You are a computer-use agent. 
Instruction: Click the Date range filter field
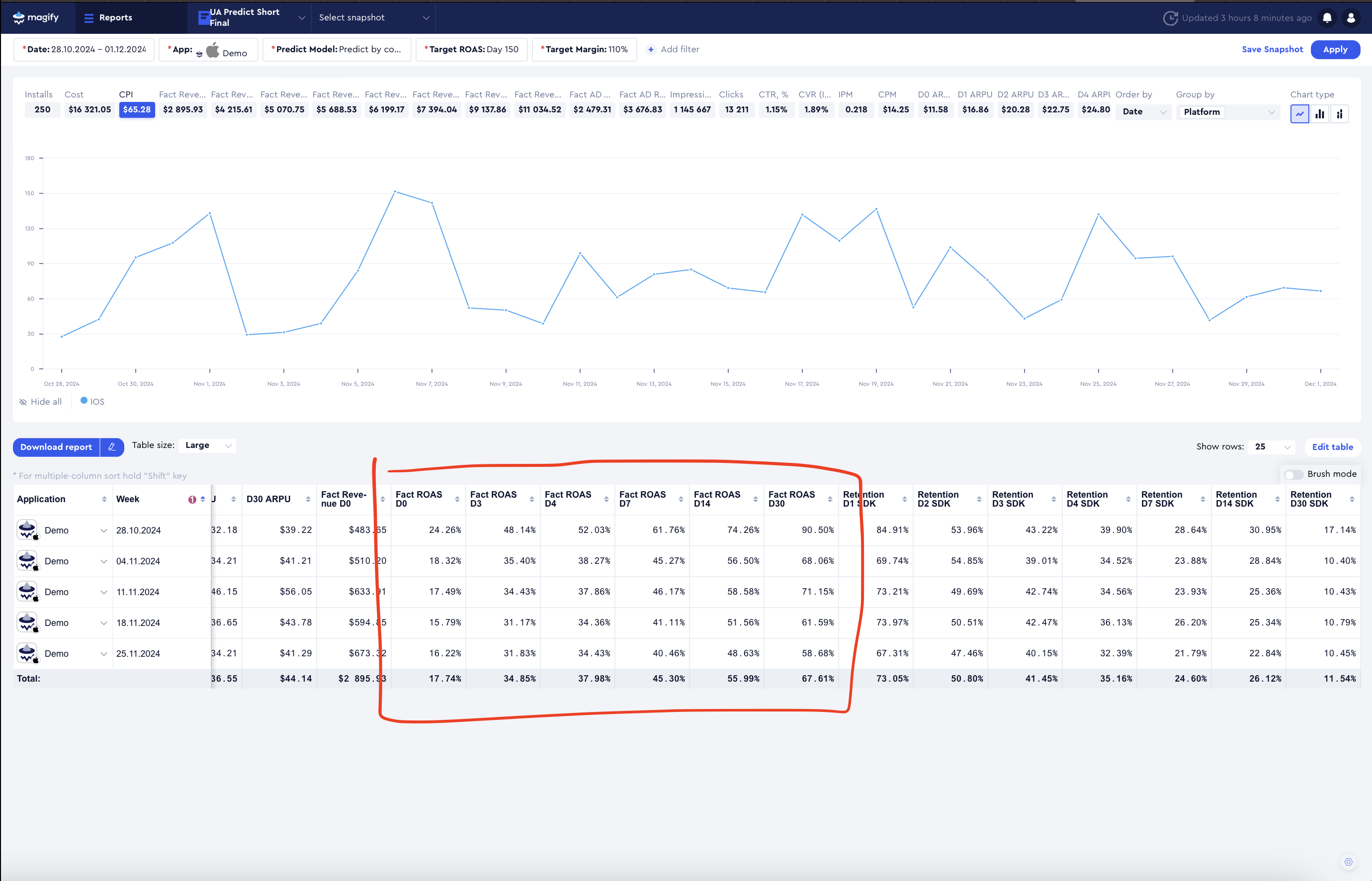[x=84, y=49]
